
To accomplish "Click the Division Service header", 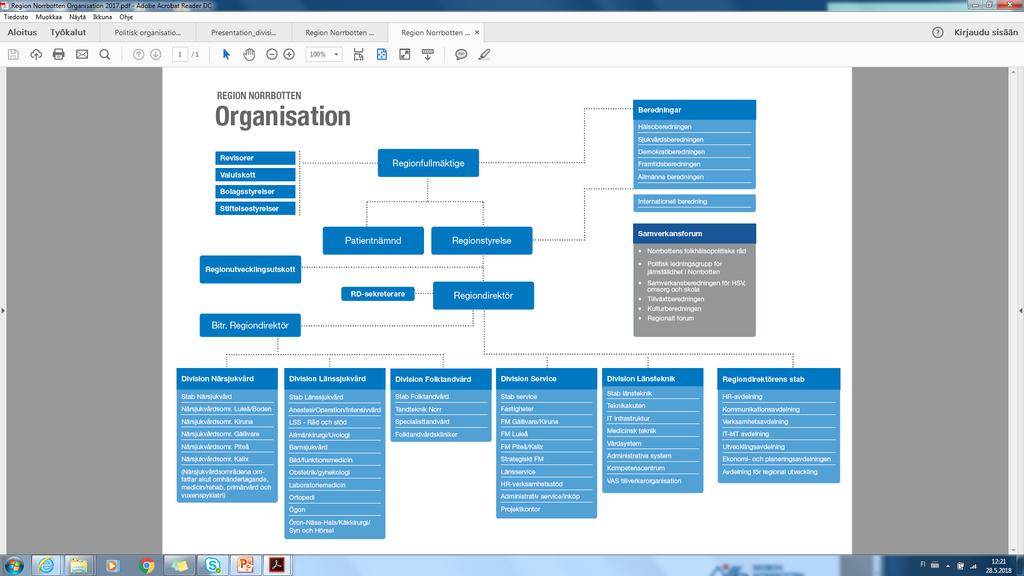I will pos(547,378).
